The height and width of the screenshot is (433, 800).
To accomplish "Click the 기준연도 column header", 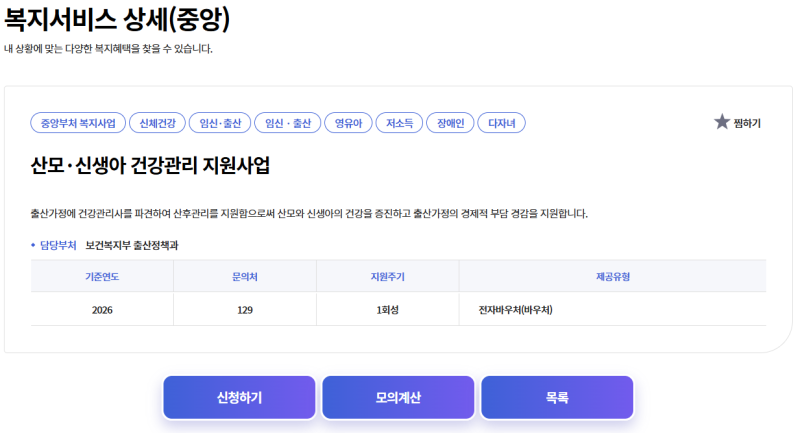I will click(x=102, y=276).
